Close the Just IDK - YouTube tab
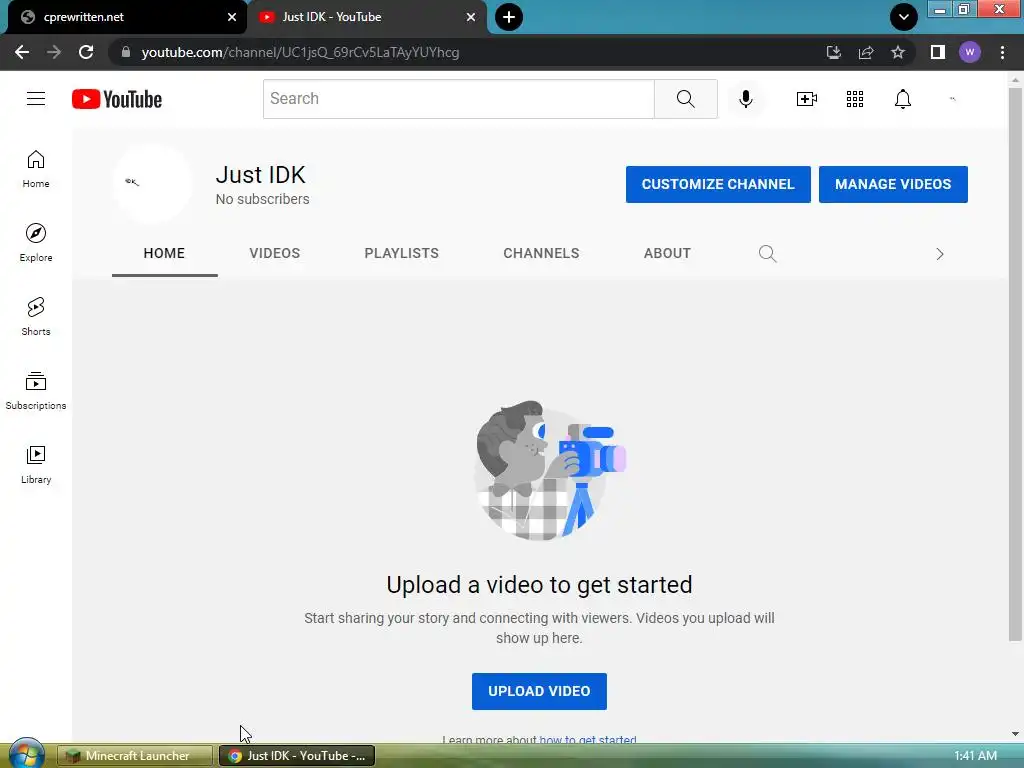 [471, 17]
